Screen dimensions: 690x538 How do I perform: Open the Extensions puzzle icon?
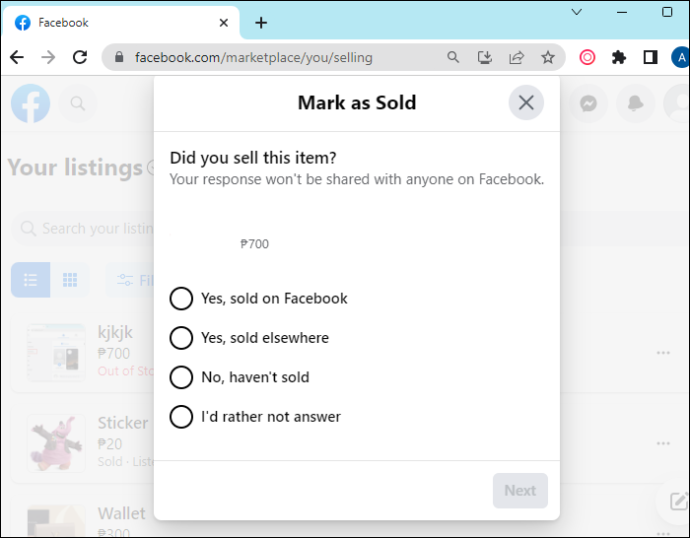tap(618, 57)
